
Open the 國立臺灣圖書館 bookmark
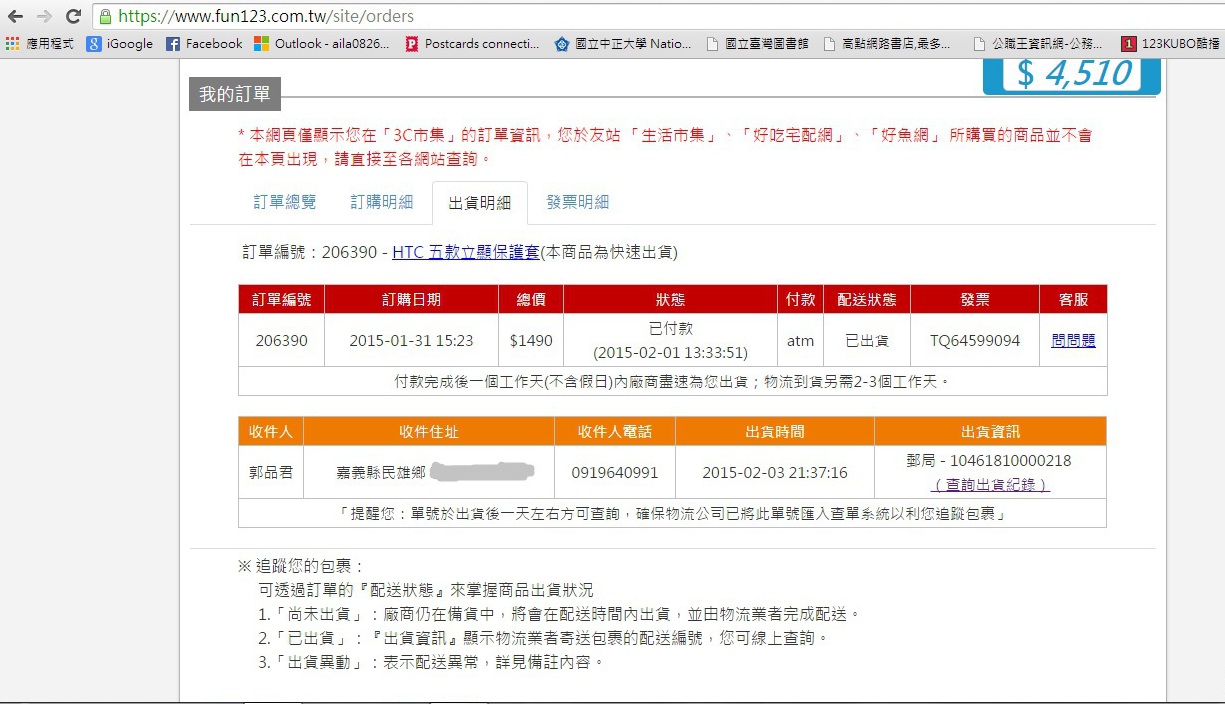(x=757, y=44)
